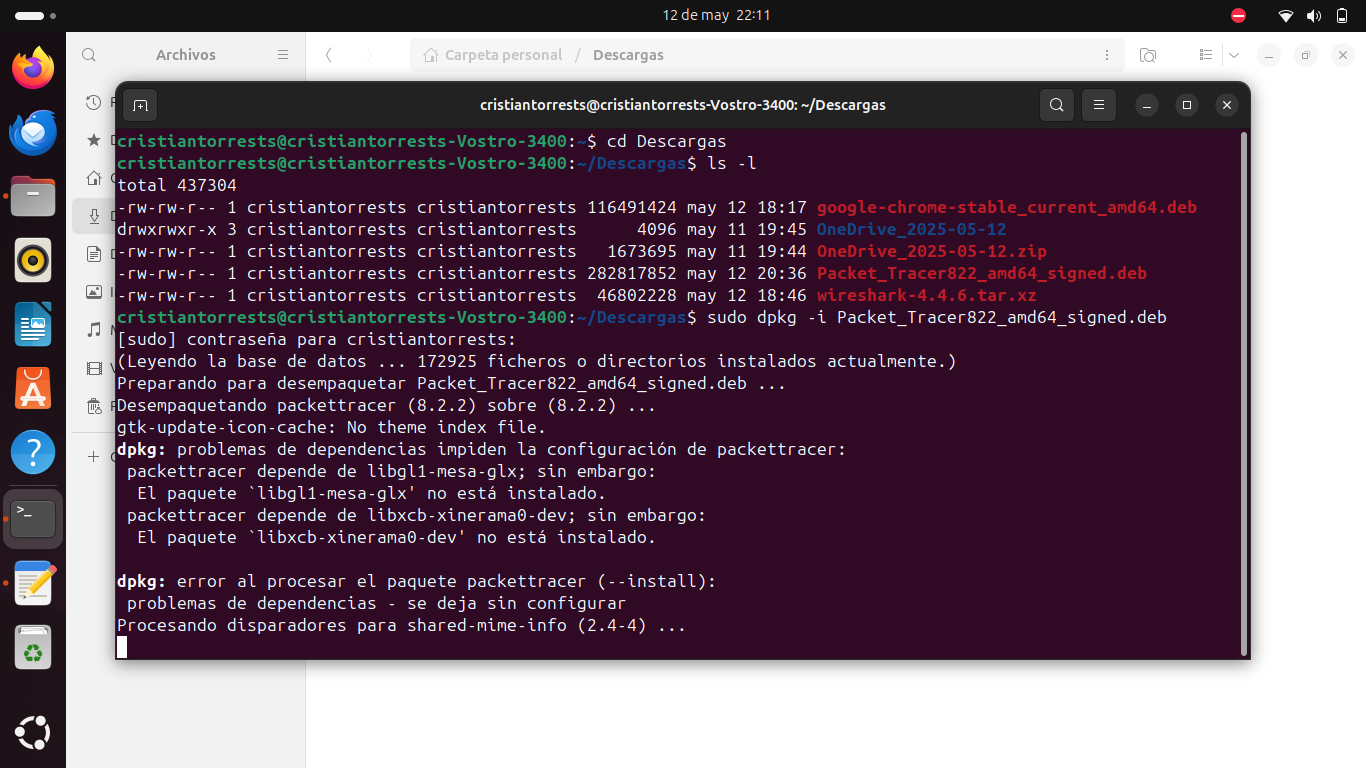1366x768 pixels.
Task: Click the terminal vertical scrollbar
Action: pyautogui.click(x=1243, y=394)
